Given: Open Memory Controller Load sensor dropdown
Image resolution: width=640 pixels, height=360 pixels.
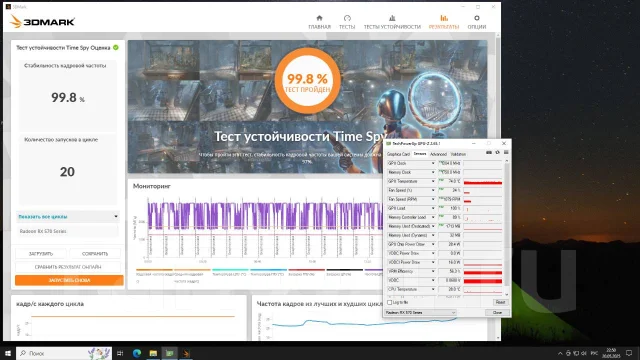Looking at the screenshot, I should point(433,217).
